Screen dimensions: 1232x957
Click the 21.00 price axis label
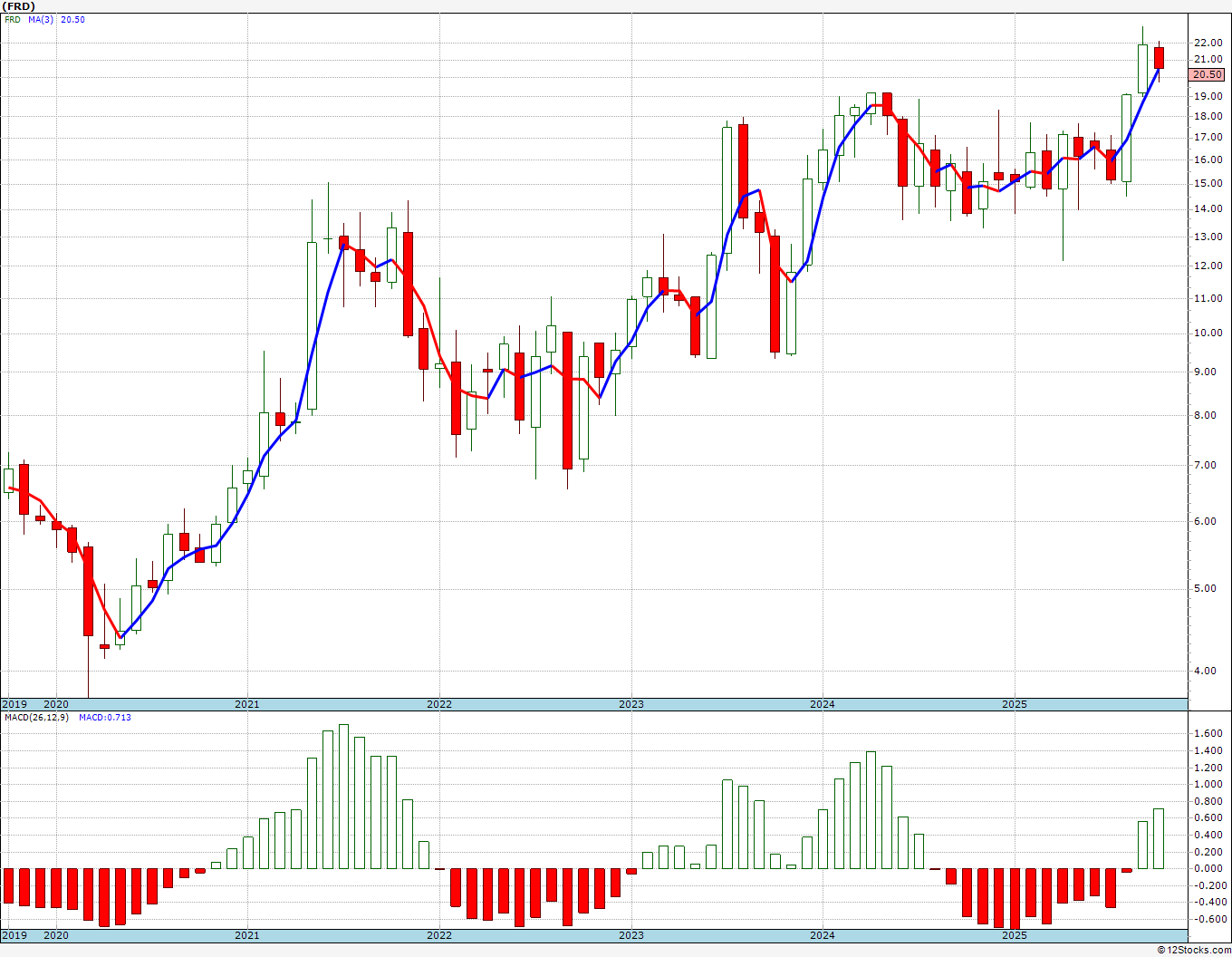point(1208,60)
